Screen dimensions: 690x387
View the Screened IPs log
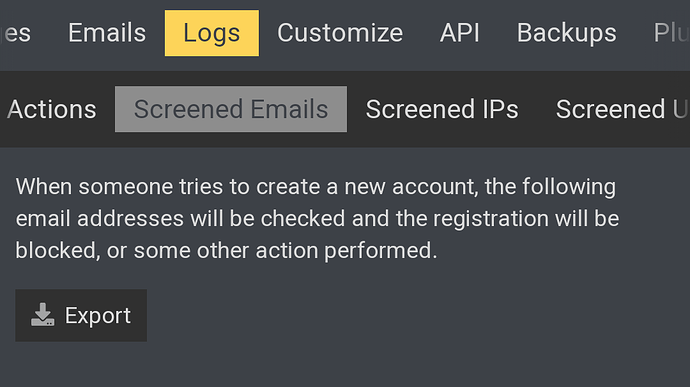click(442, 109)
